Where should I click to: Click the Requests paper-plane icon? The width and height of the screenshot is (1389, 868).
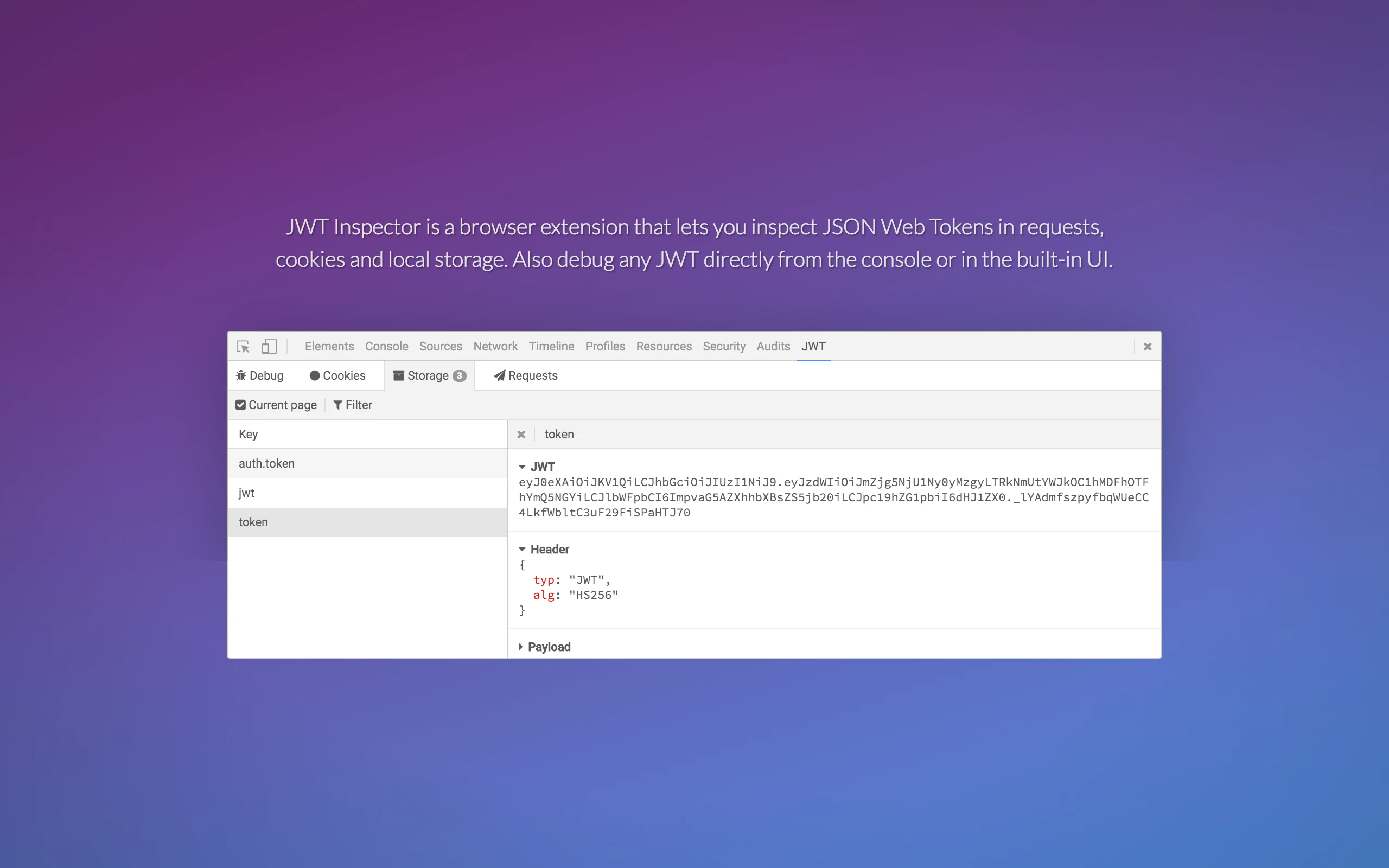coord(499,375)
